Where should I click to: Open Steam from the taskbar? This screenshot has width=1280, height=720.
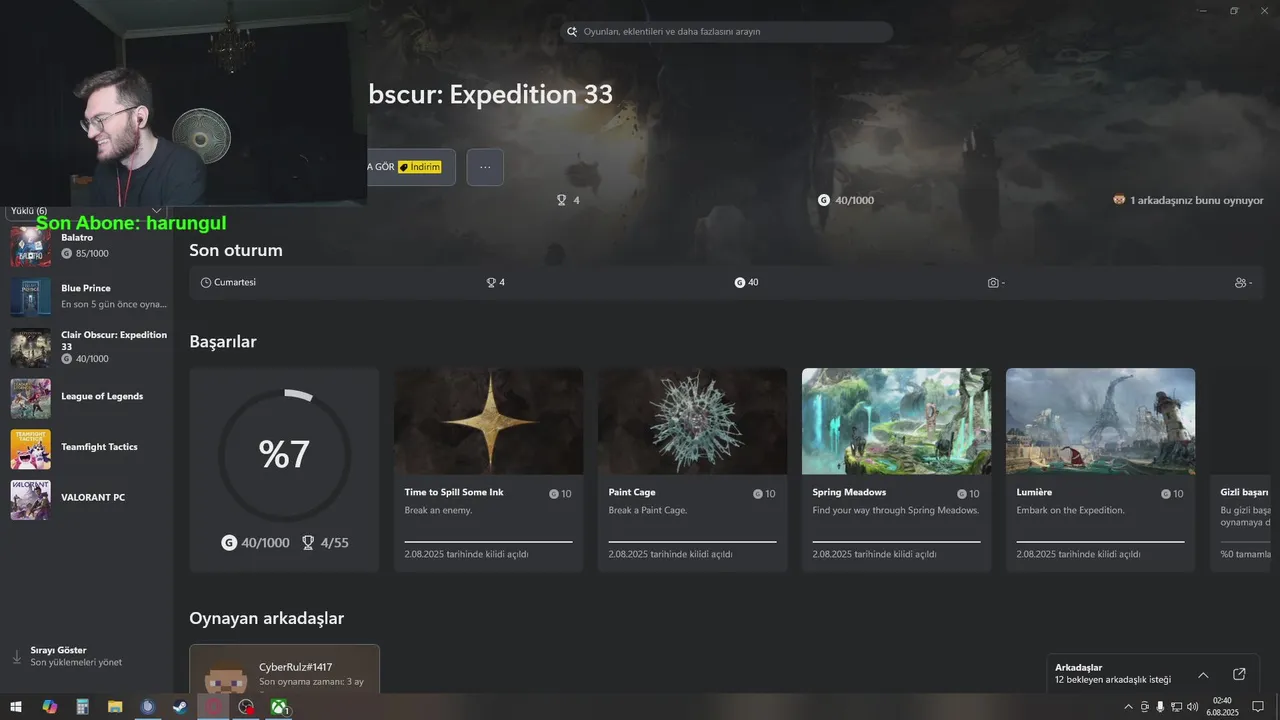tap(180, 707)
